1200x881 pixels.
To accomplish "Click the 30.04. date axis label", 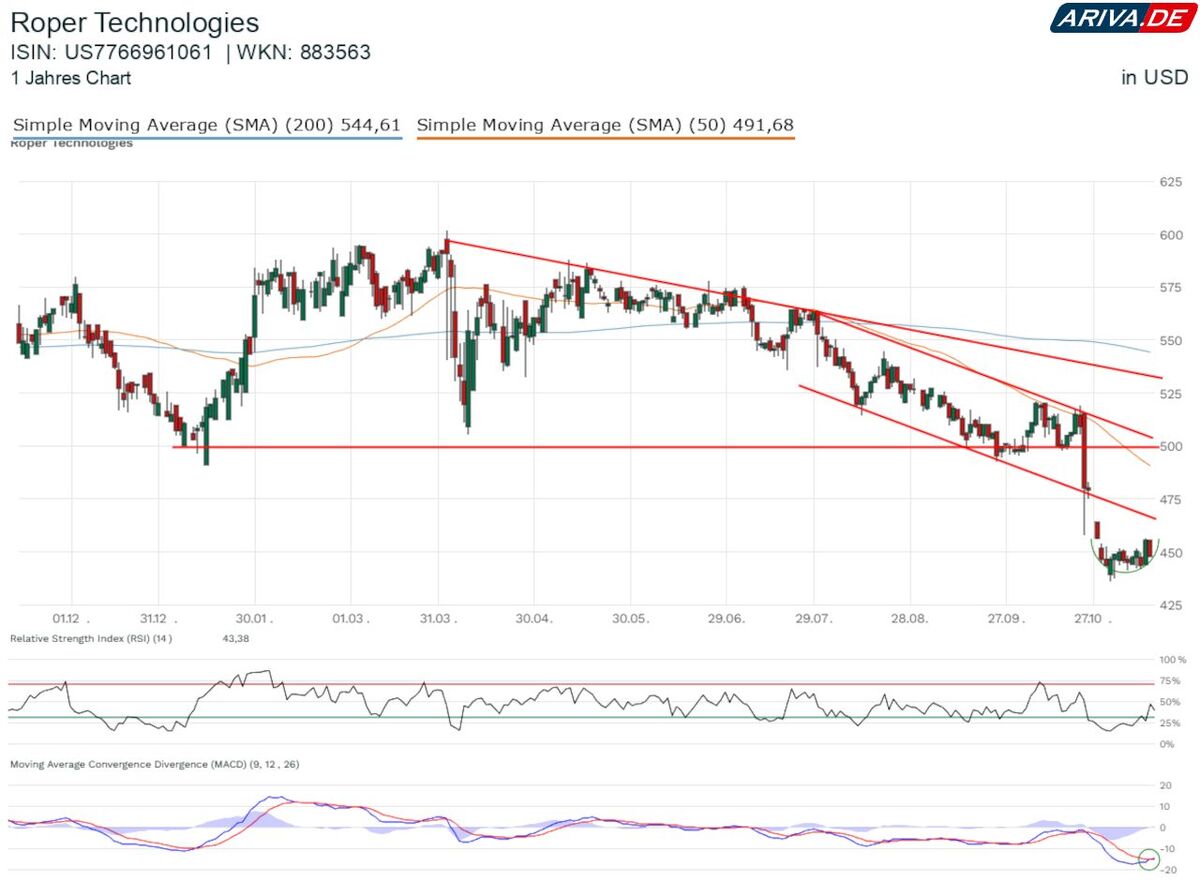I will [535, 619].
